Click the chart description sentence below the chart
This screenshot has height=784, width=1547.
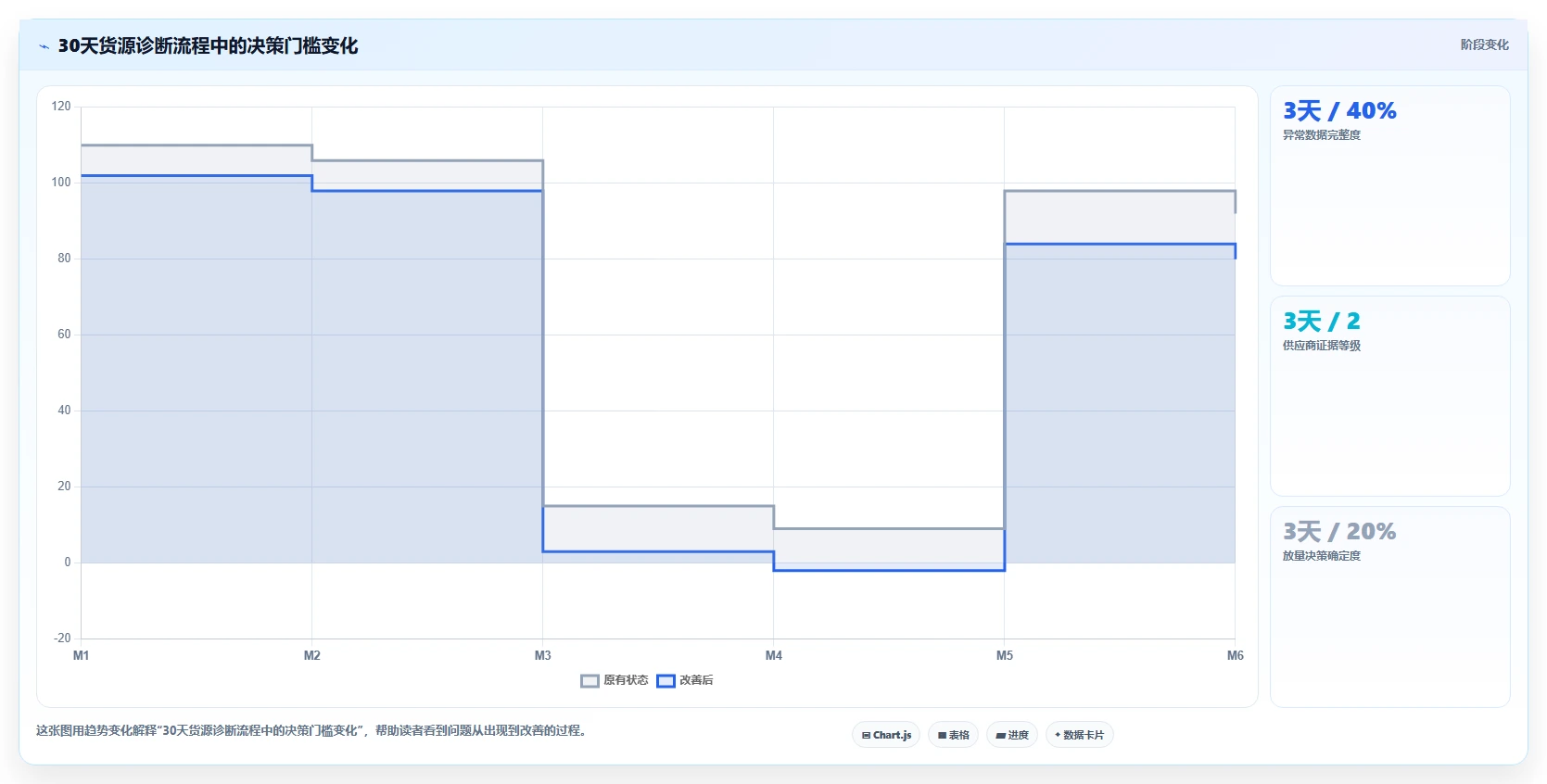[x=313, y=731]
